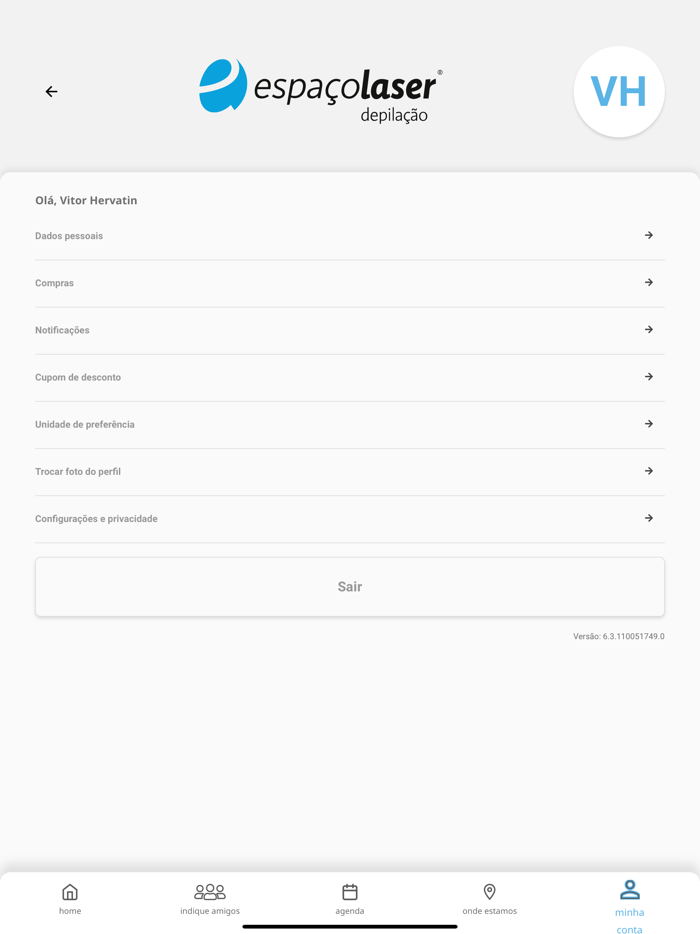The height and width of the screenshot is (934, 700).
Task: Open Compras menu item
Action: (x=350, y=283)
